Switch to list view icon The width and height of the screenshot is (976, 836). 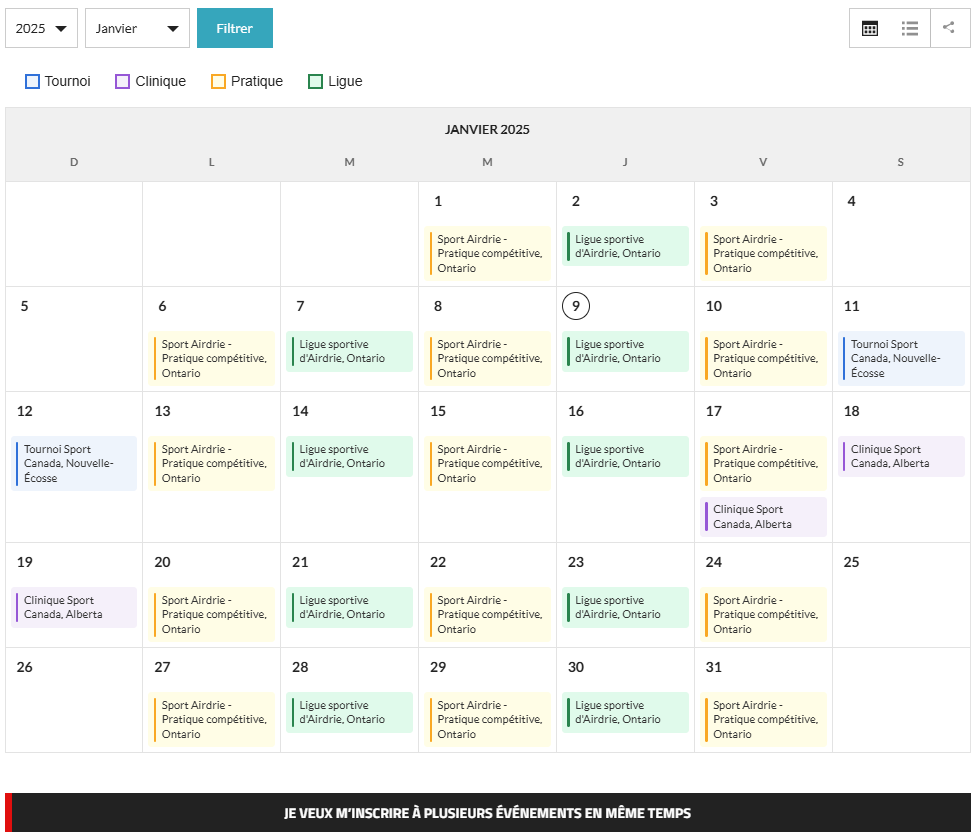910,28
